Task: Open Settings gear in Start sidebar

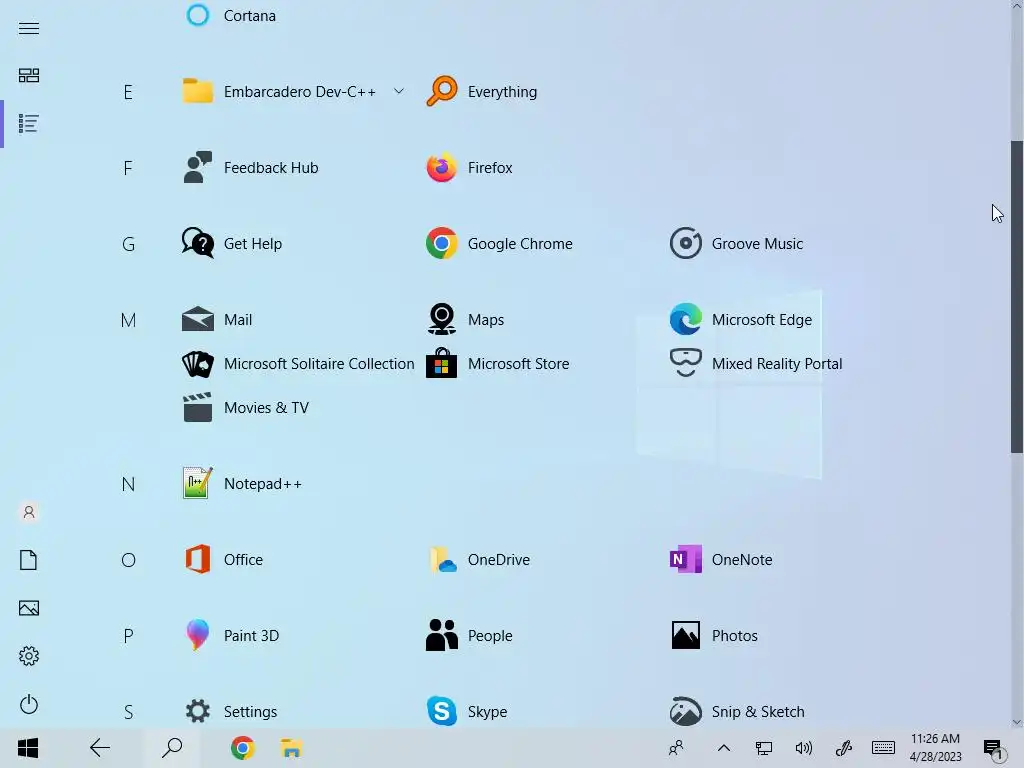Action: [29, 656]
